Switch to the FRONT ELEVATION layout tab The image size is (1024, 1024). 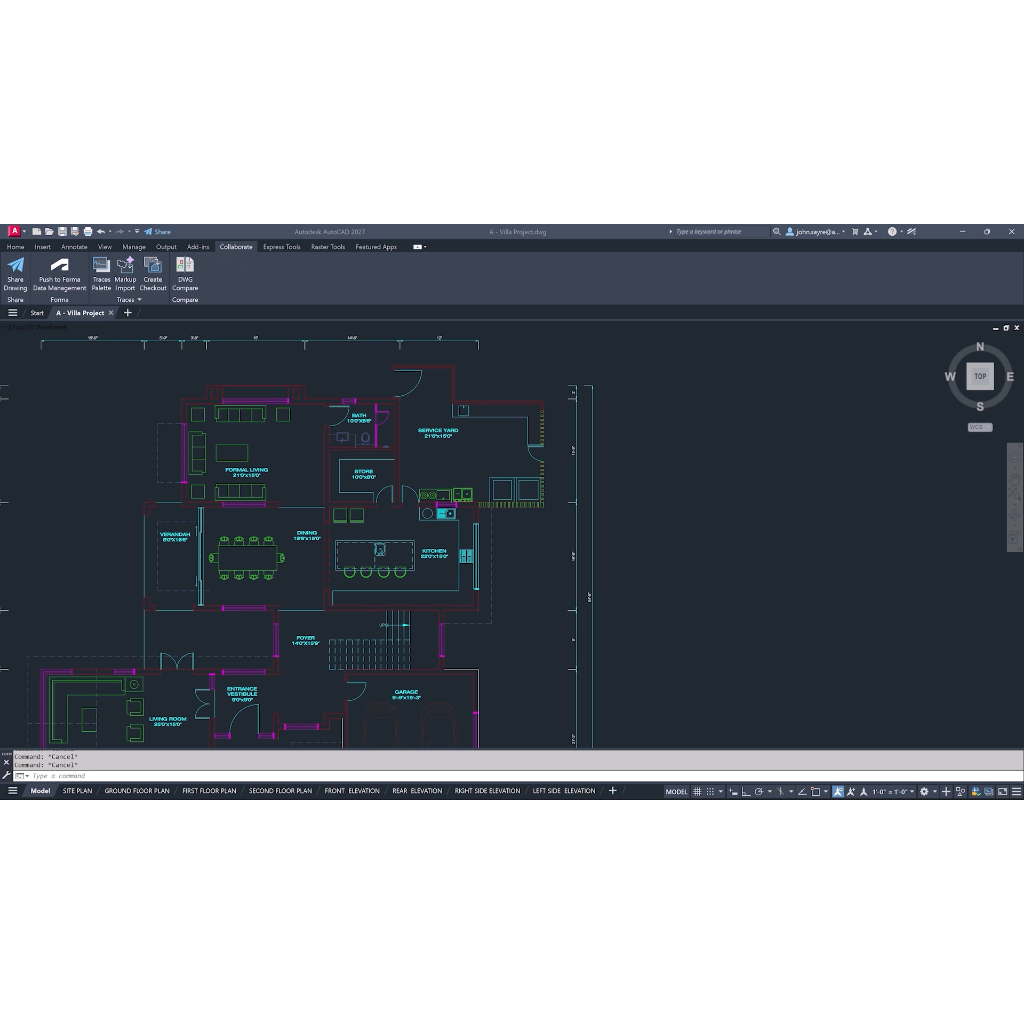pos(352,791)
